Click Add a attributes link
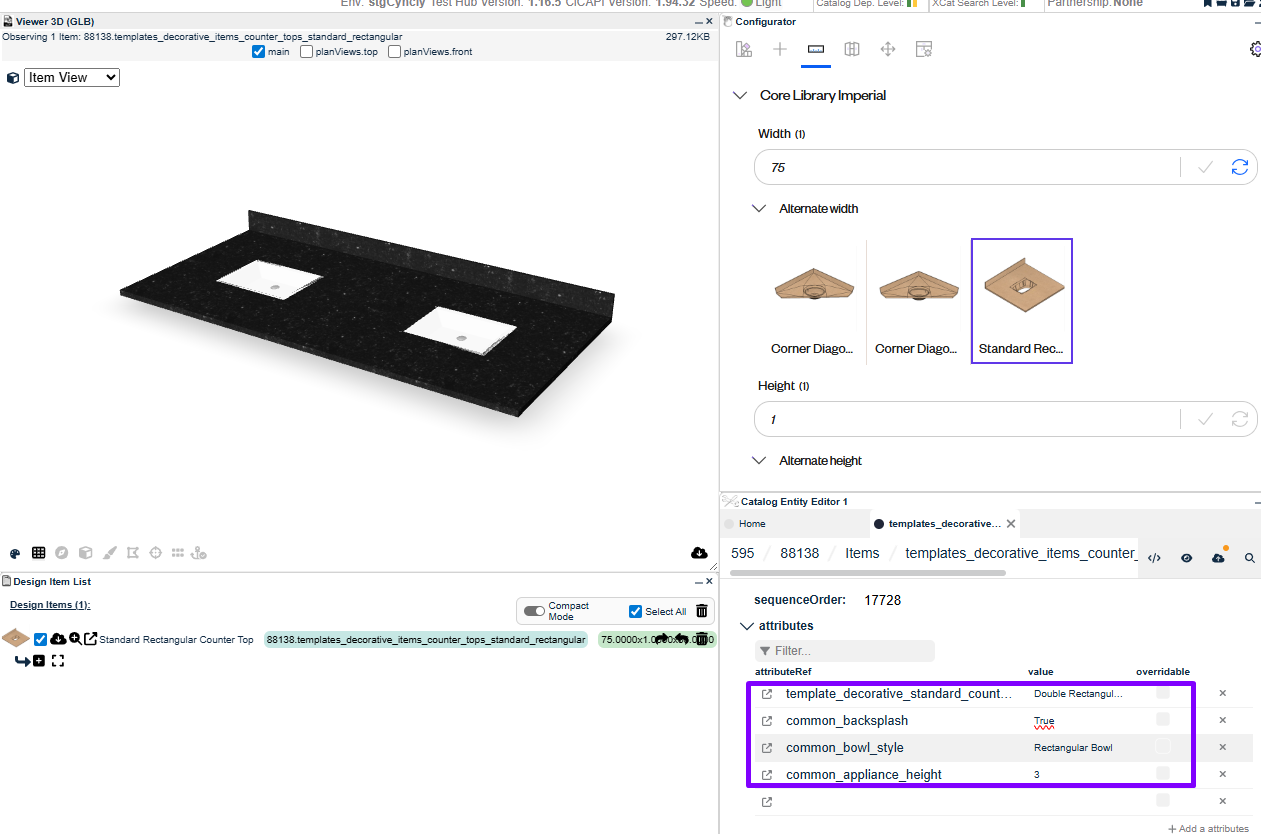Image resolution: width=1261 pixels, height=834 pixels. 1208,828
